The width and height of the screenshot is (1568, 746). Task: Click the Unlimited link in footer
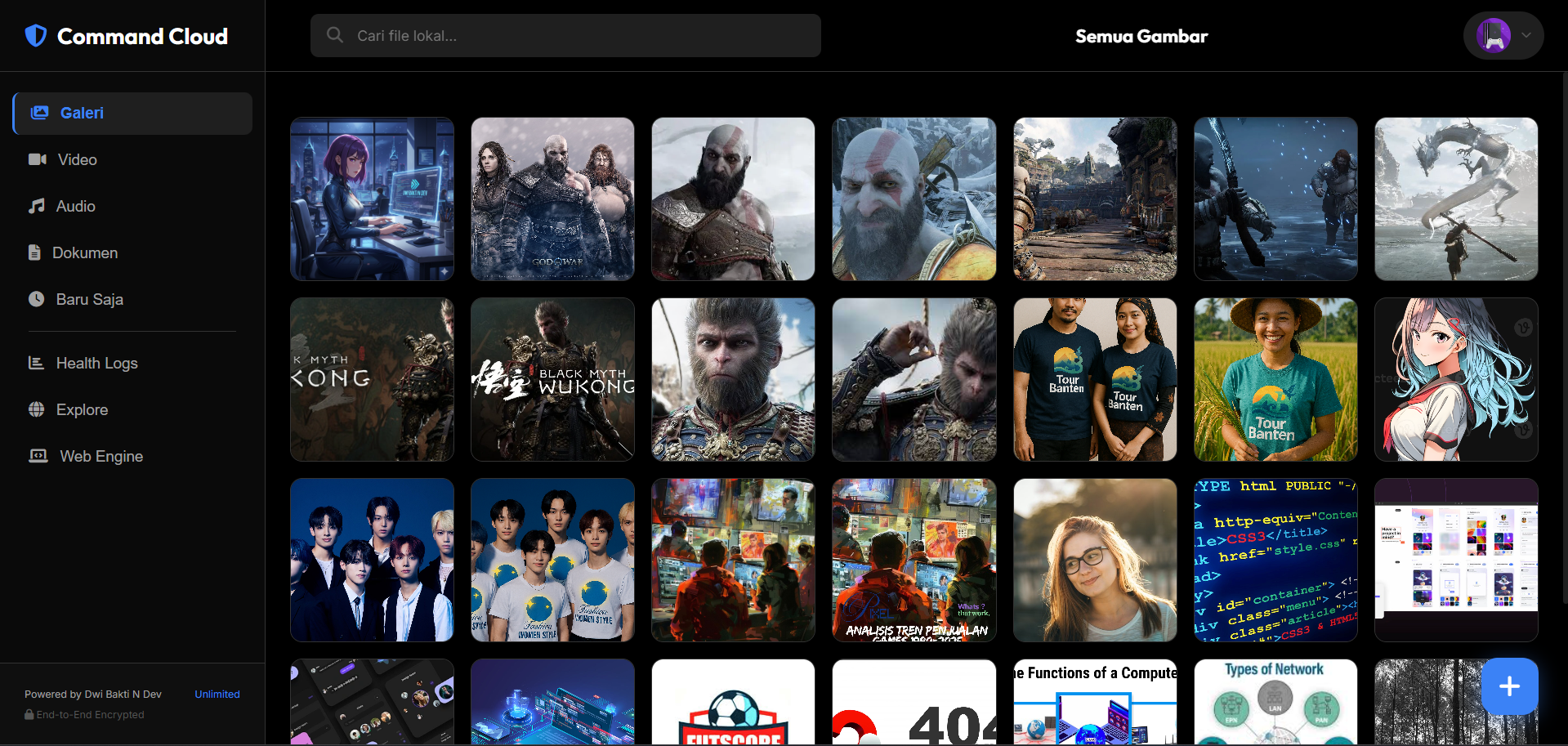coord(217,694)
